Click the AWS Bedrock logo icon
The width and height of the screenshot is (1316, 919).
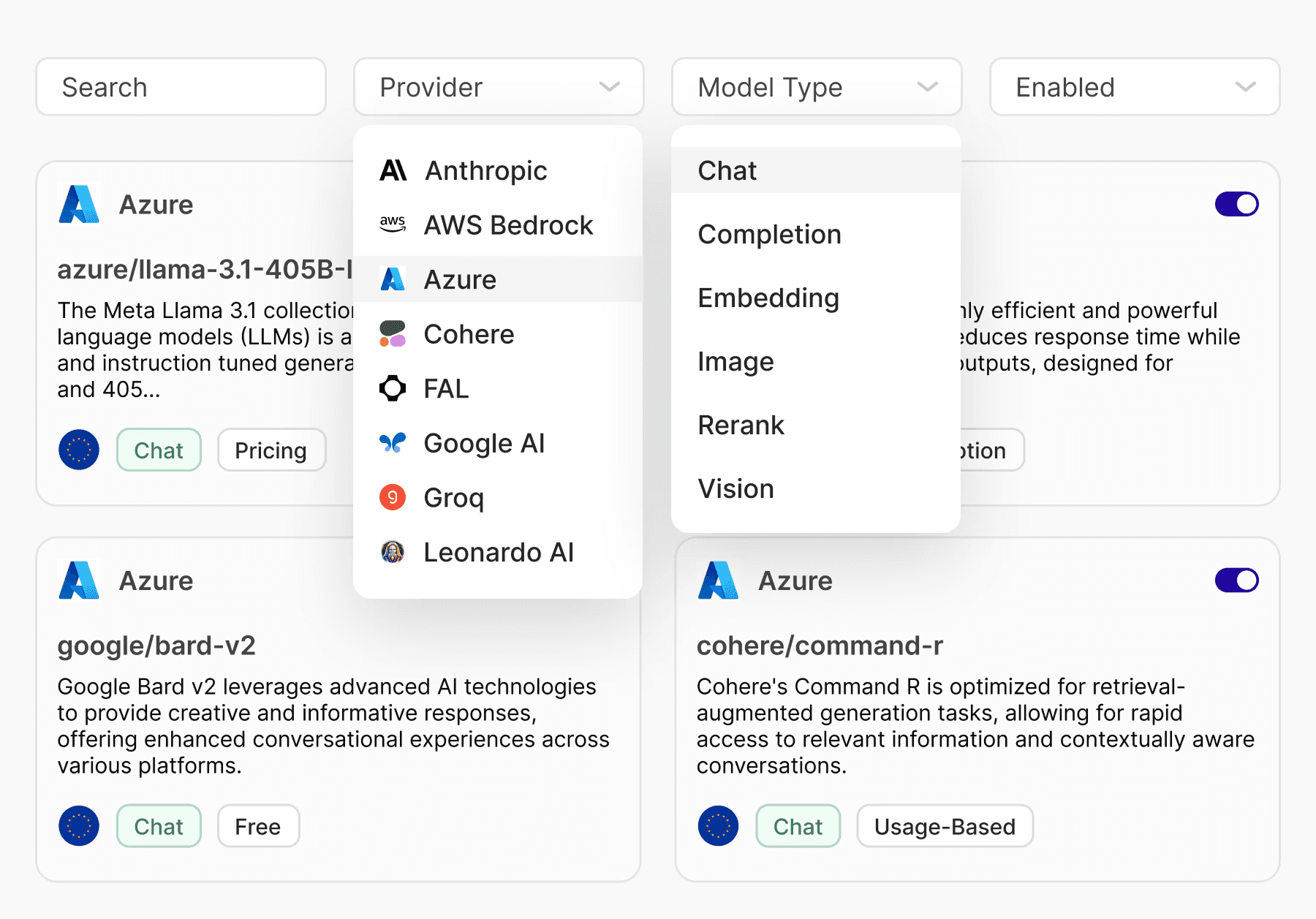click(393, 224)
